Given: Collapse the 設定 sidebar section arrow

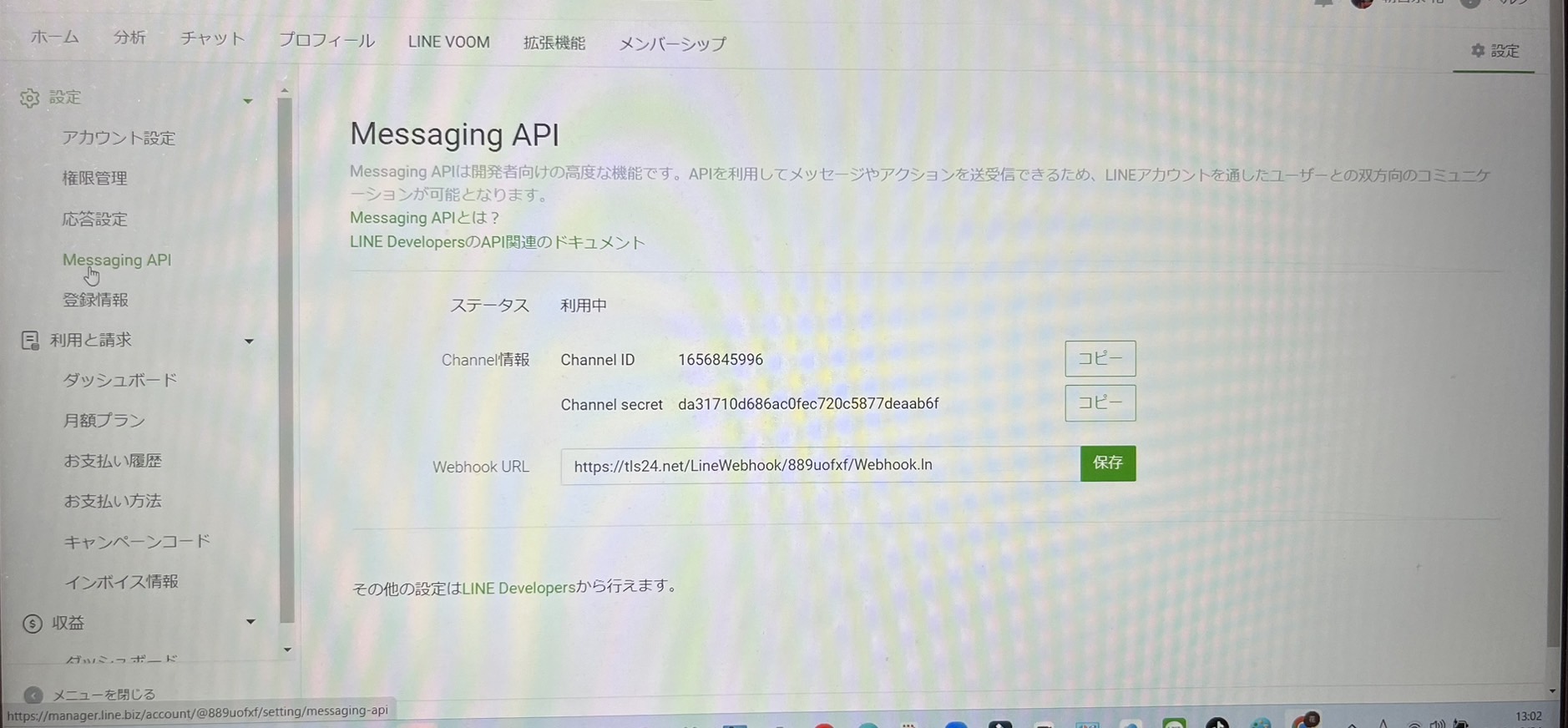Looking at the screenshot, I should coord(248,101).
